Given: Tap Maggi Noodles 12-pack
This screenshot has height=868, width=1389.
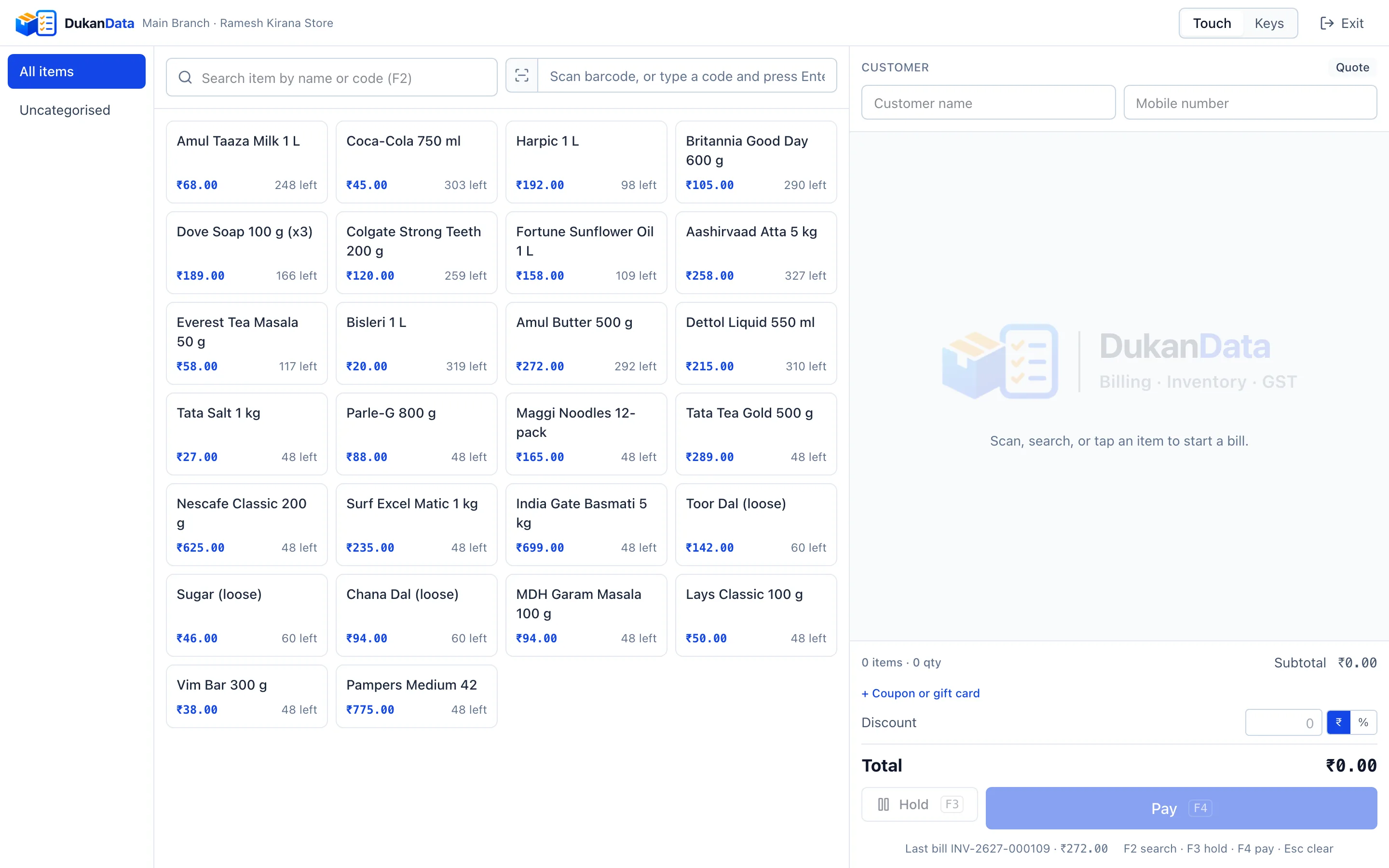Looking at the screenshot, I should click(x=586, y=434).
